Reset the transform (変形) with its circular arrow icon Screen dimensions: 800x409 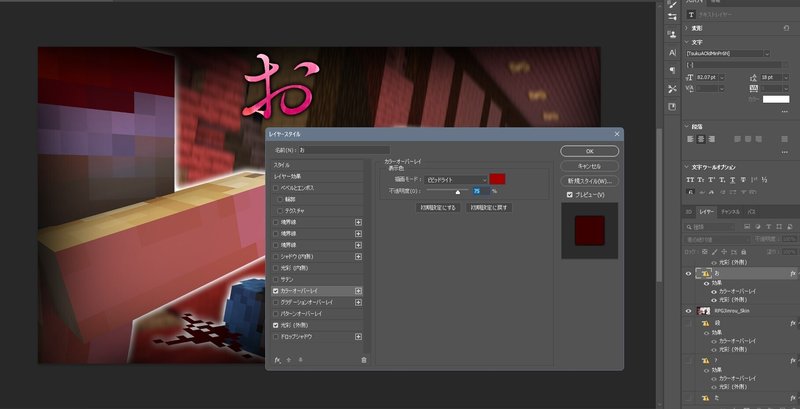(x=786, y=29)
